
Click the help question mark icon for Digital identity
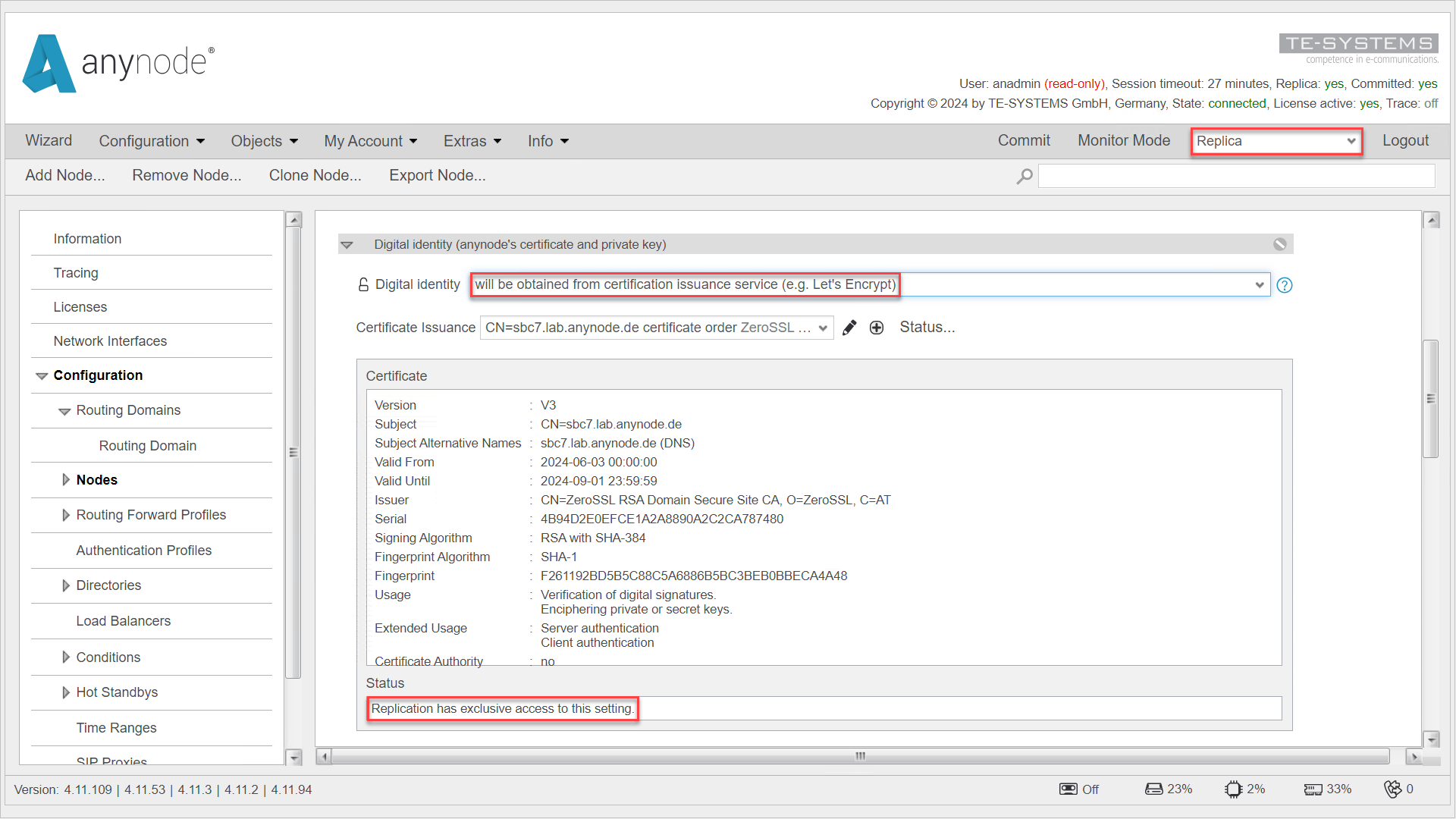1285,285
